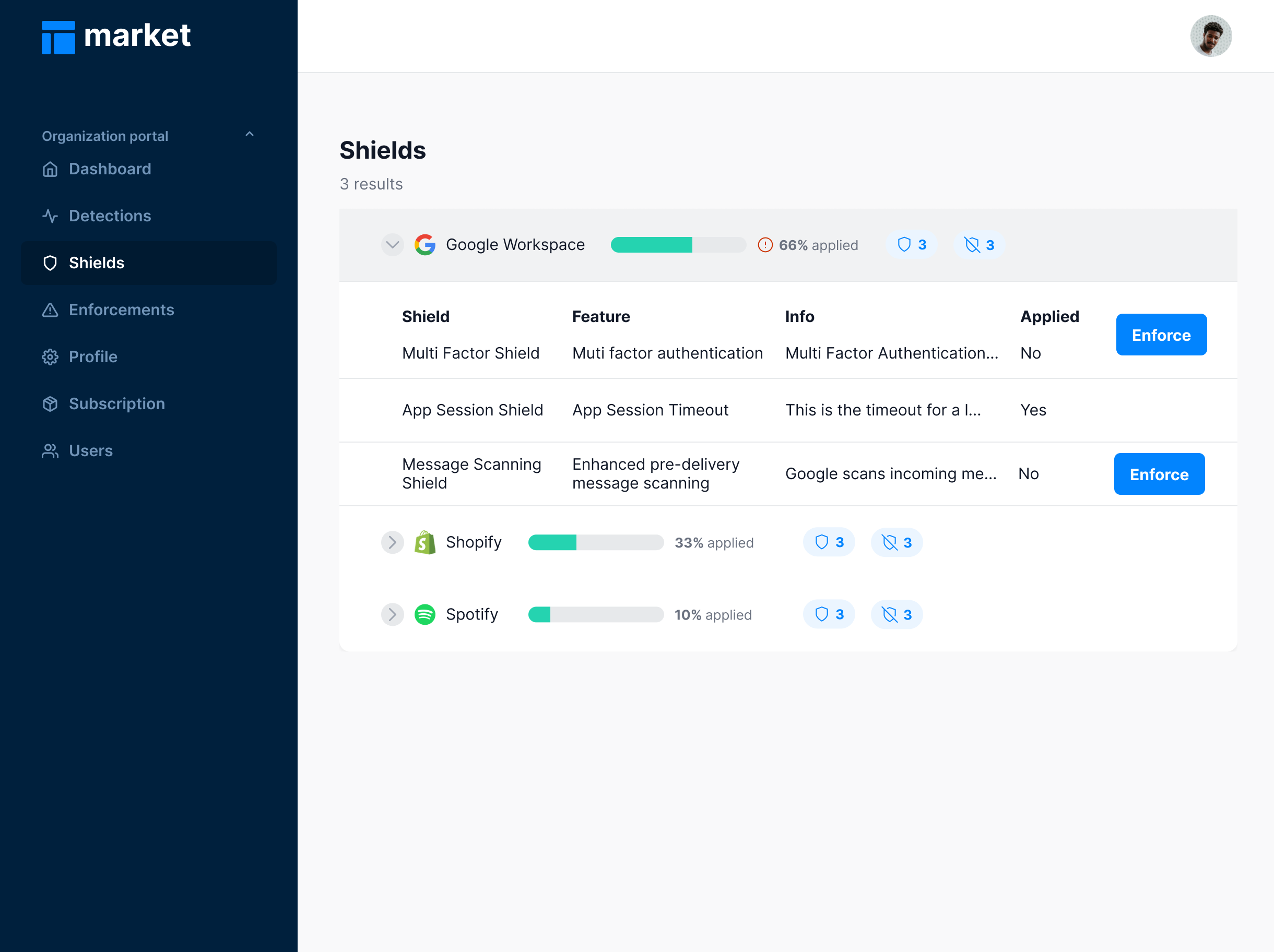1274x952 pixels.
Task: Open the Detections menu item
Action: tap(110, 216)
